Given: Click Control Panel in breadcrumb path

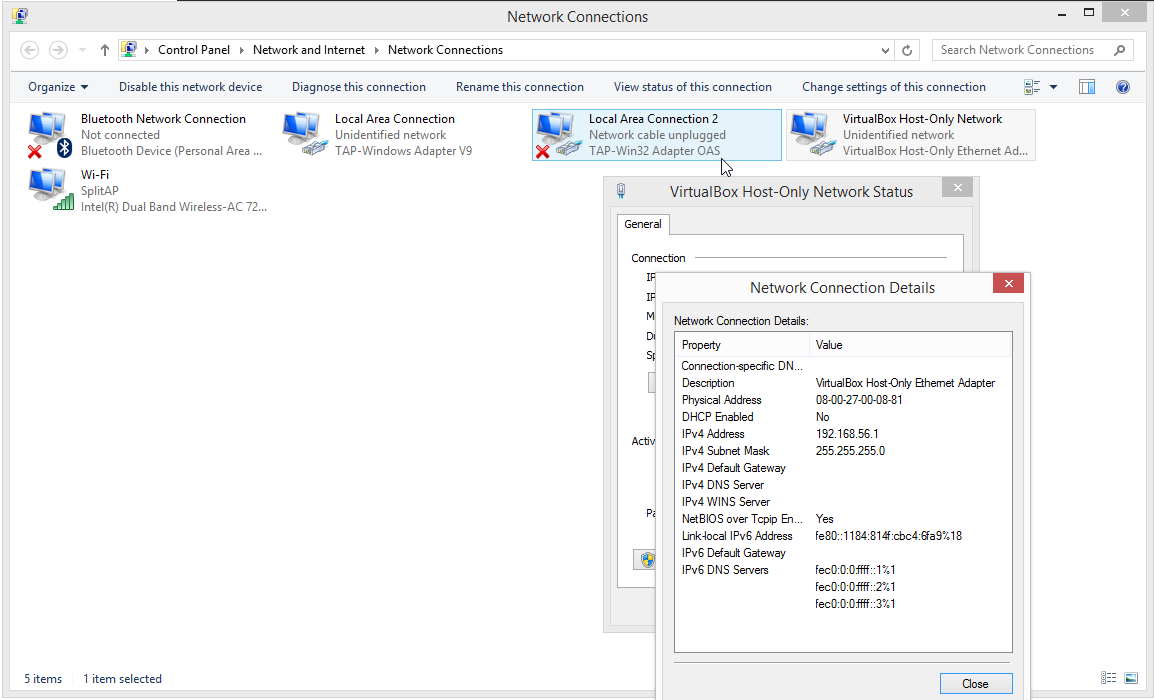Looking at the screenshot, I should pyautogui.click(x=194, y=50).
